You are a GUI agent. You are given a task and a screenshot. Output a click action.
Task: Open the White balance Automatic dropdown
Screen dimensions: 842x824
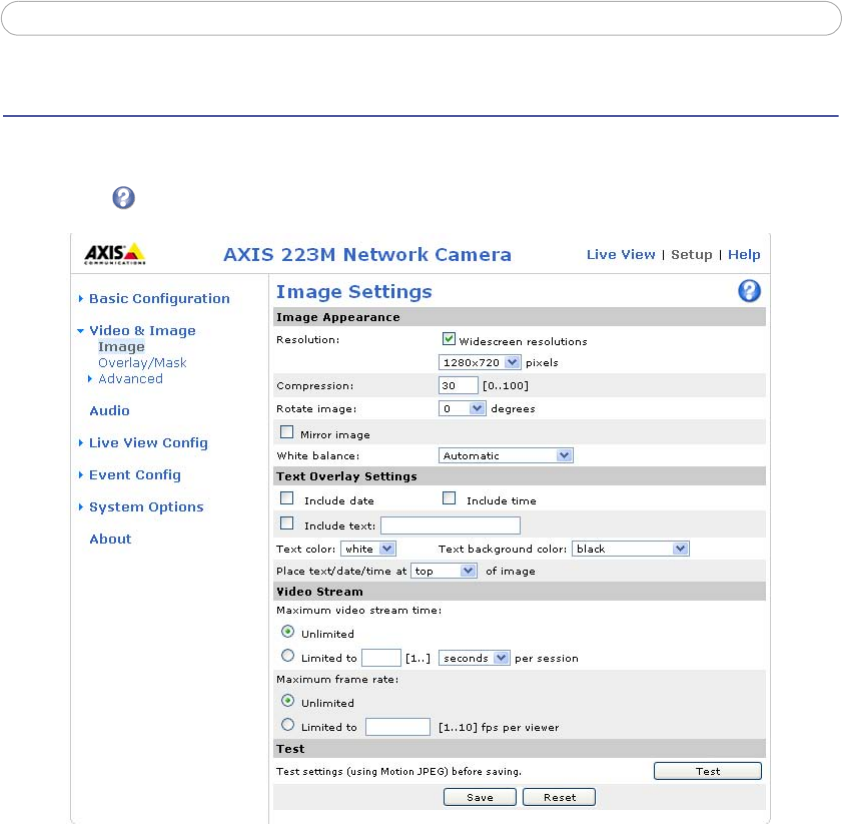coord(506,455)
